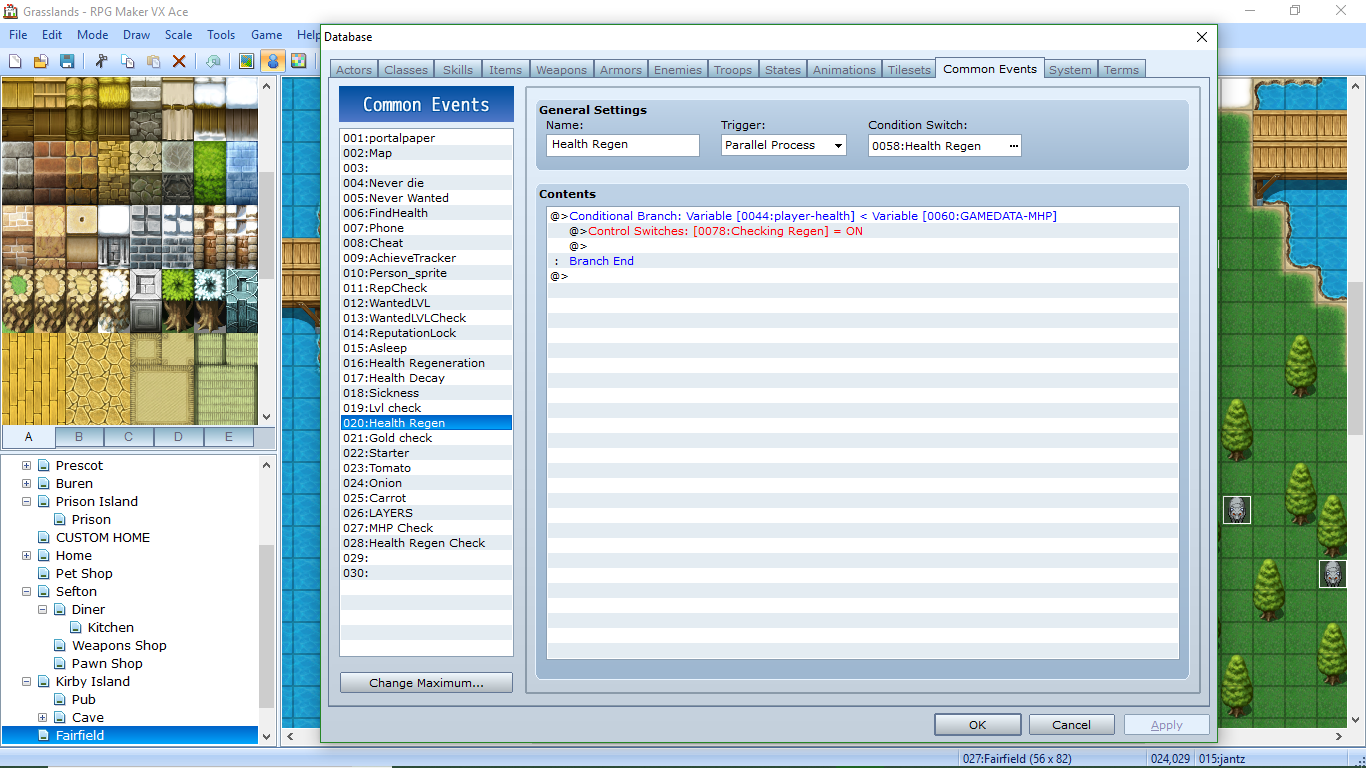Open Condition Switch selector ellipsis
The width and height of the screenshot is (1366, 768).
pos(1013,146)
